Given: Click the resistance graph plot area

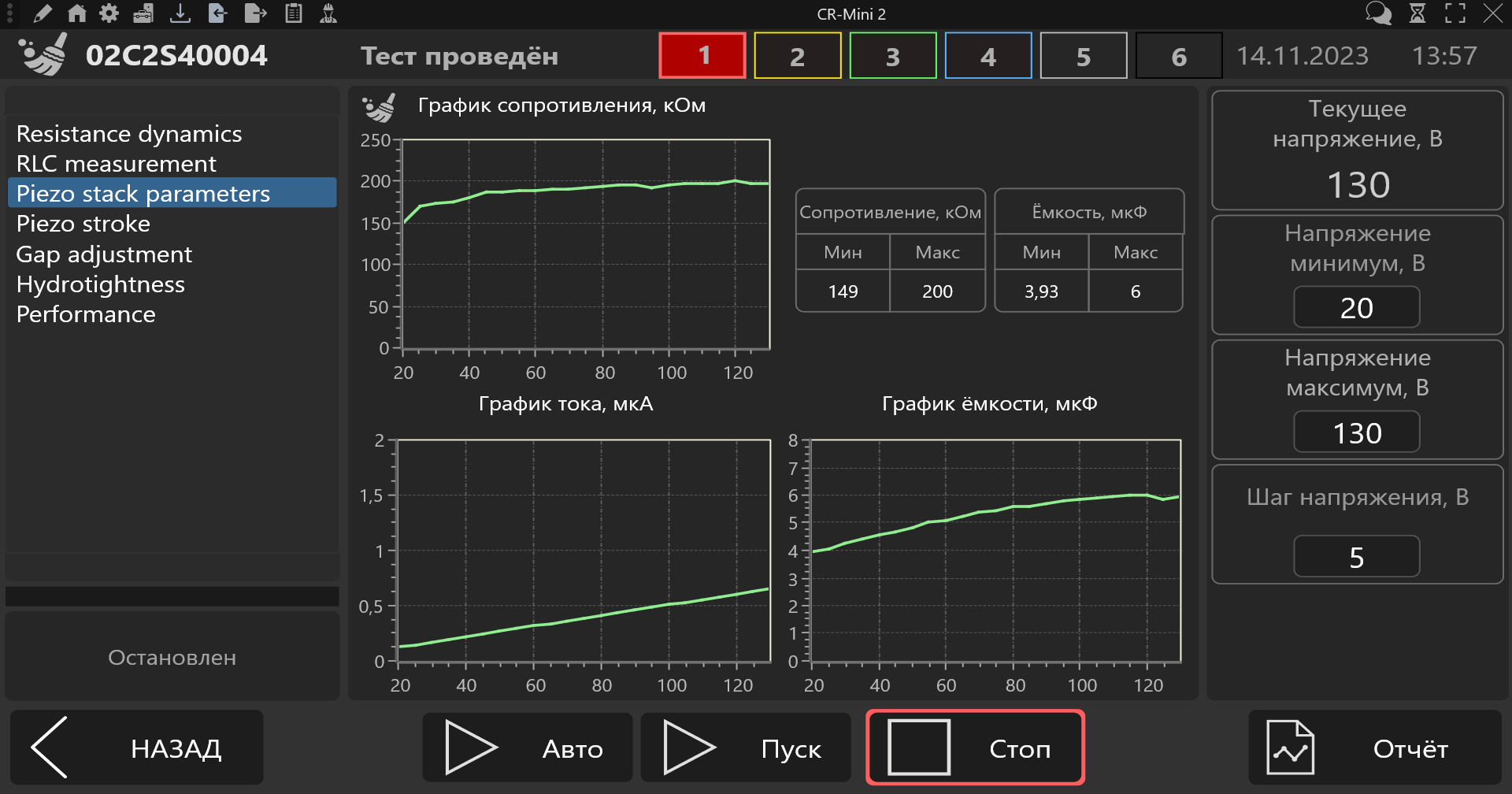Looking at the screenshot, I should (586, 244).
